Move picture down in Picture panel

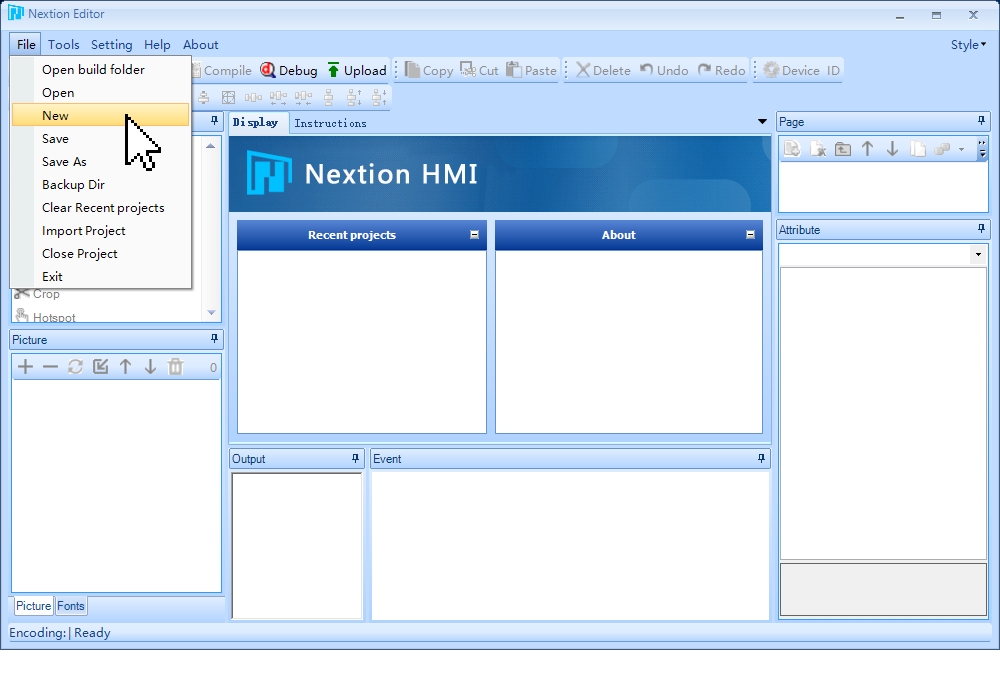[151, 367]
